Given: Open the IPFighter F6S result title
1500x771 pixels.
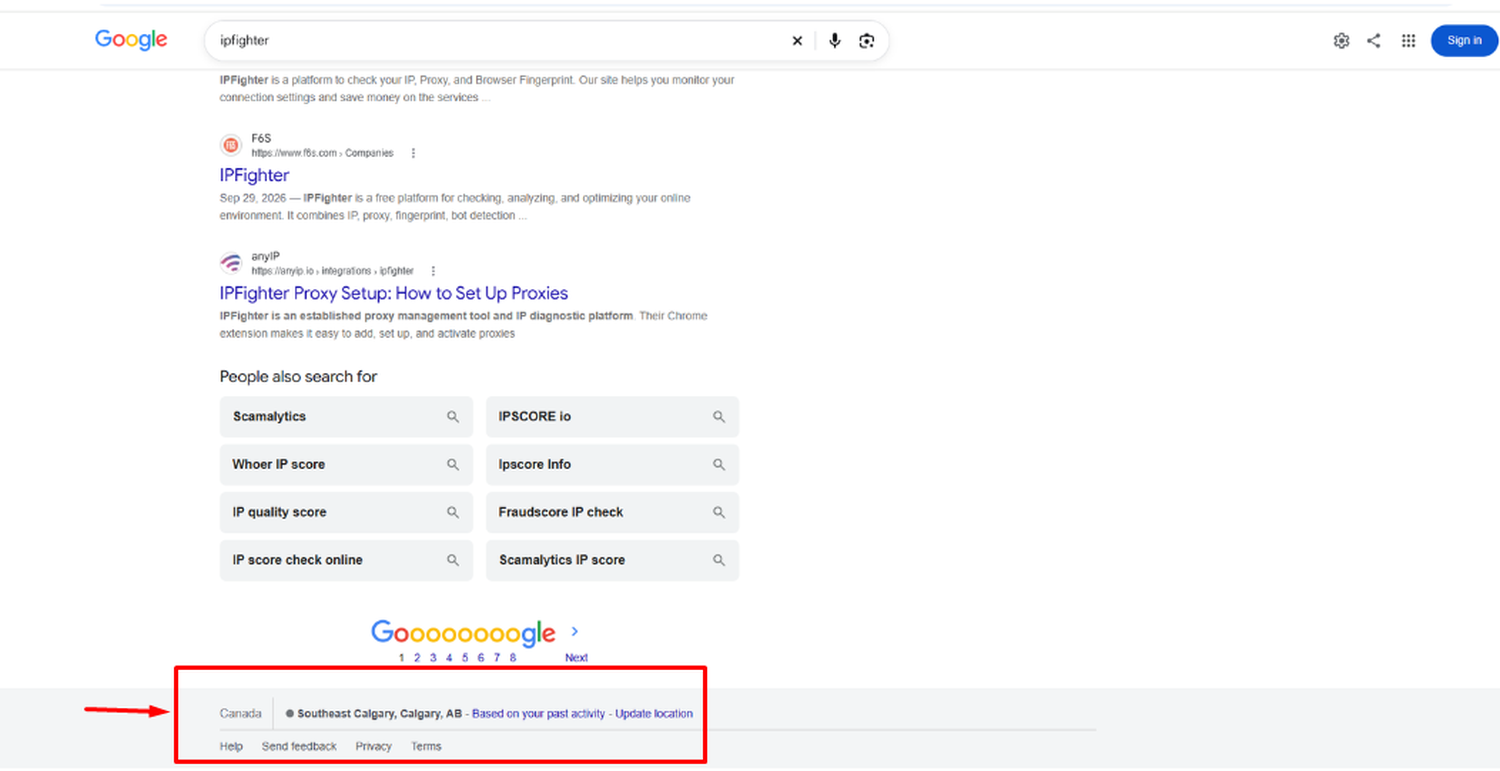Looking at the screenshot, I should (x=254, y=175).
